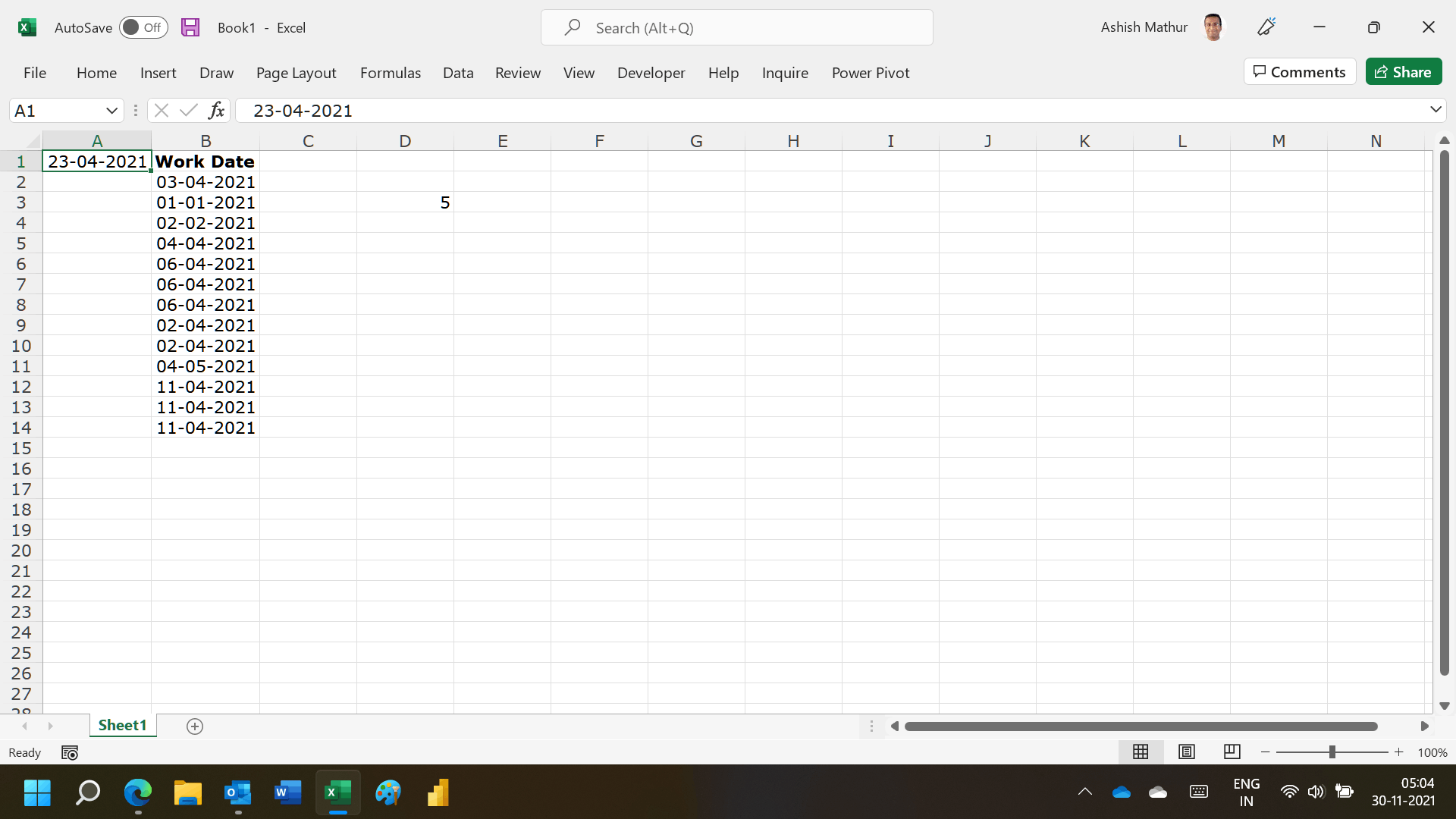1456x819 pixels.
Task: Adjust the zoom slider handle
Action: 1332,752
